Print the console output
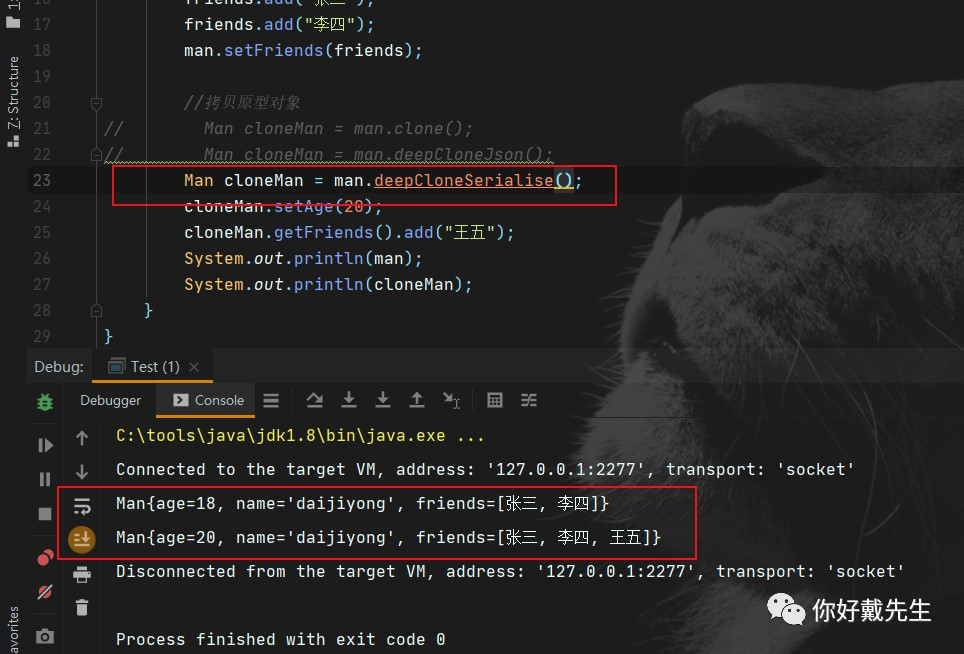964x654 pixels. point(82,575)
